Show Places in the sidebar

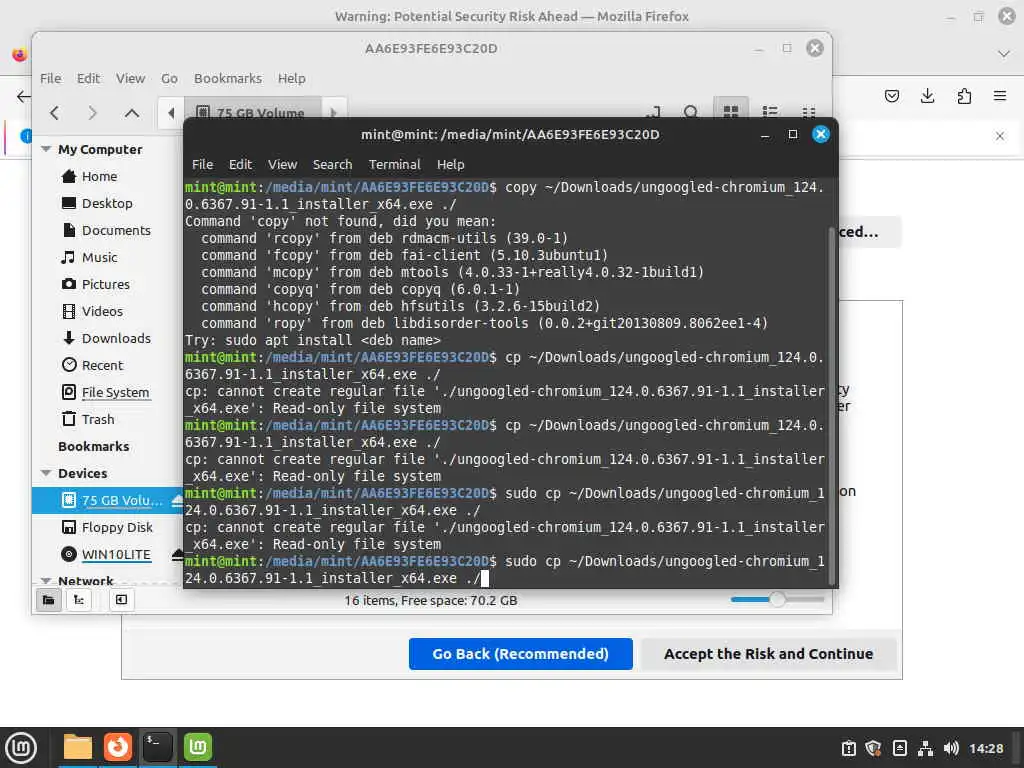[49, 600]
